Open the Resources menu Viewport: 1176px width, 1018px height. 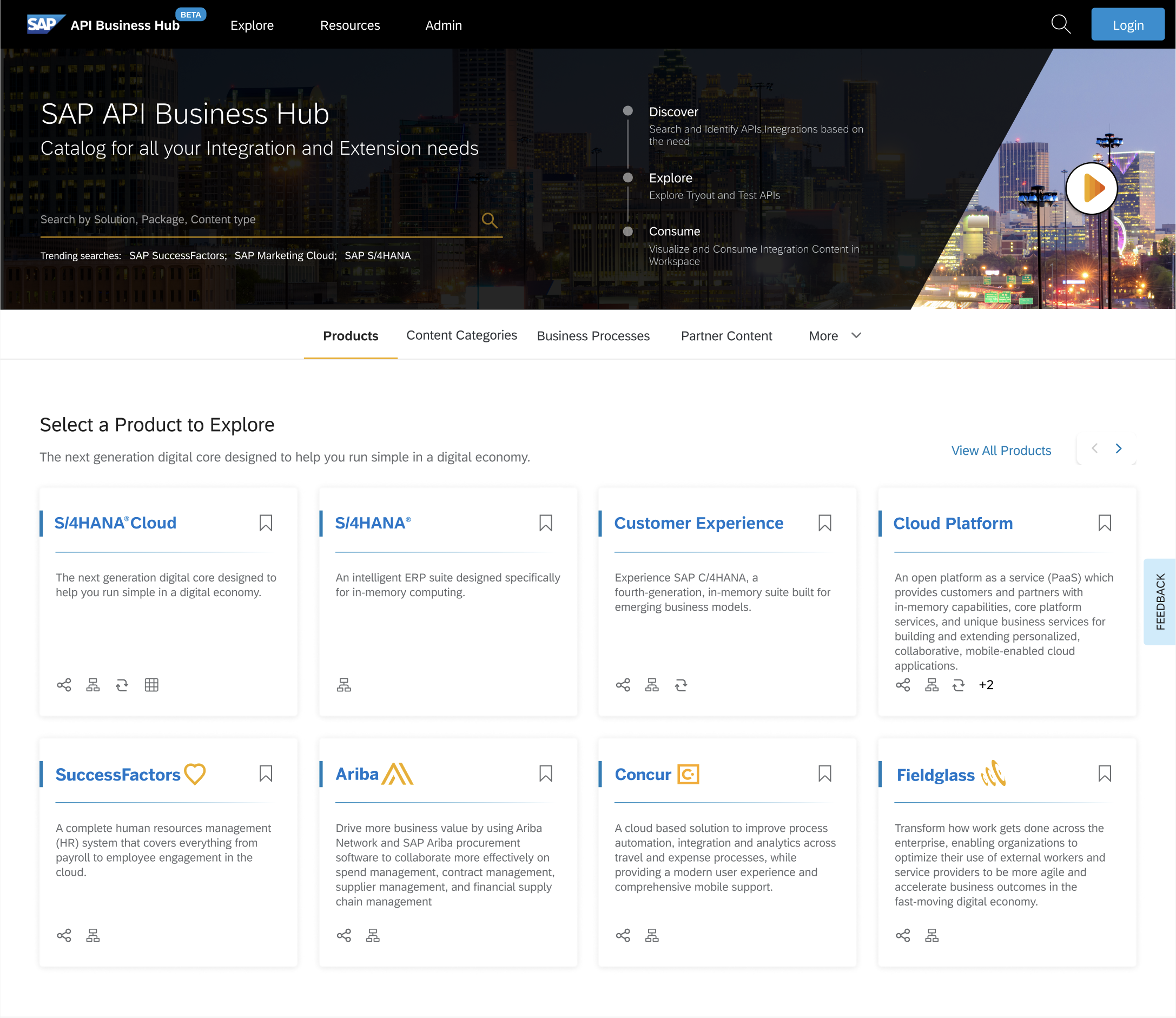click(350, 25)
